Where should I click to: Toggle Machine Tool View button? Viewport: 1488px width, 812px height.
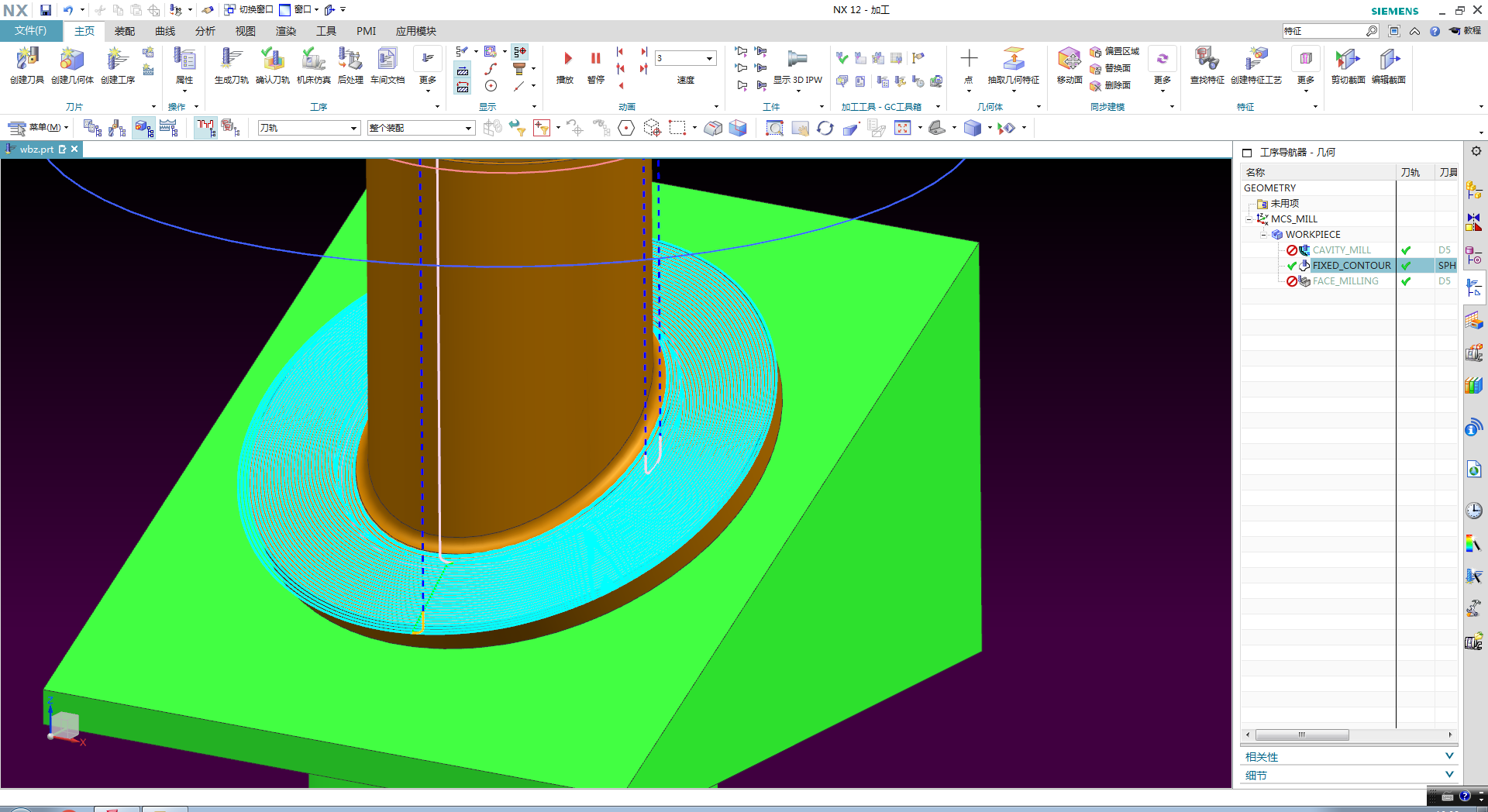tap(117, 129)
